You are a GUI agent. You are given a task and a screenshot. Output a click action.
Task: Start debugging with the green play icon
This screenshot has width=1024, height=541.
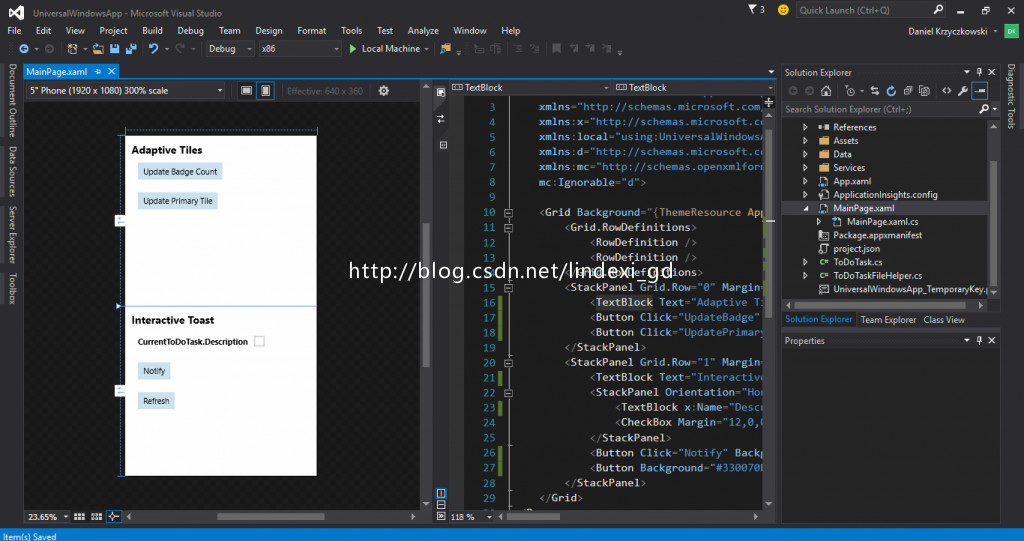tap(353, 49)
